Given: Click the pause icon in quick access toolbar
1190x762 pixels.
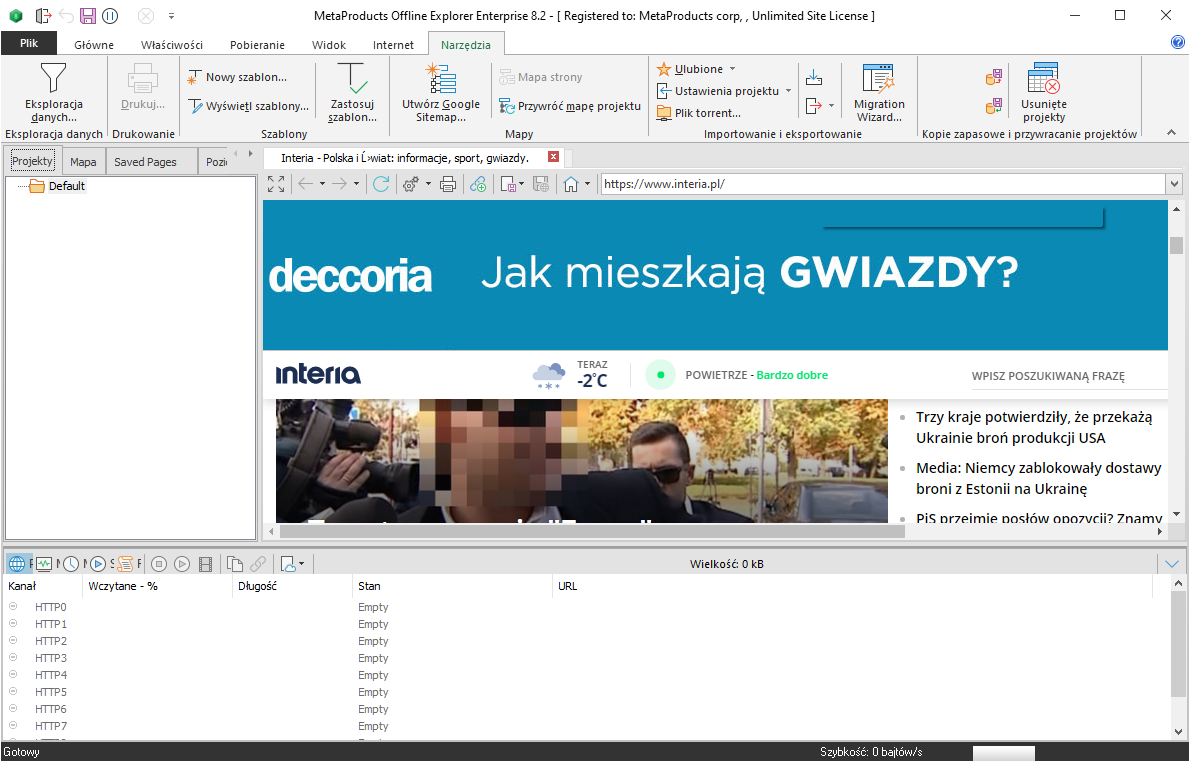Looking at the screenshot, I should click(x=110, y=15).
